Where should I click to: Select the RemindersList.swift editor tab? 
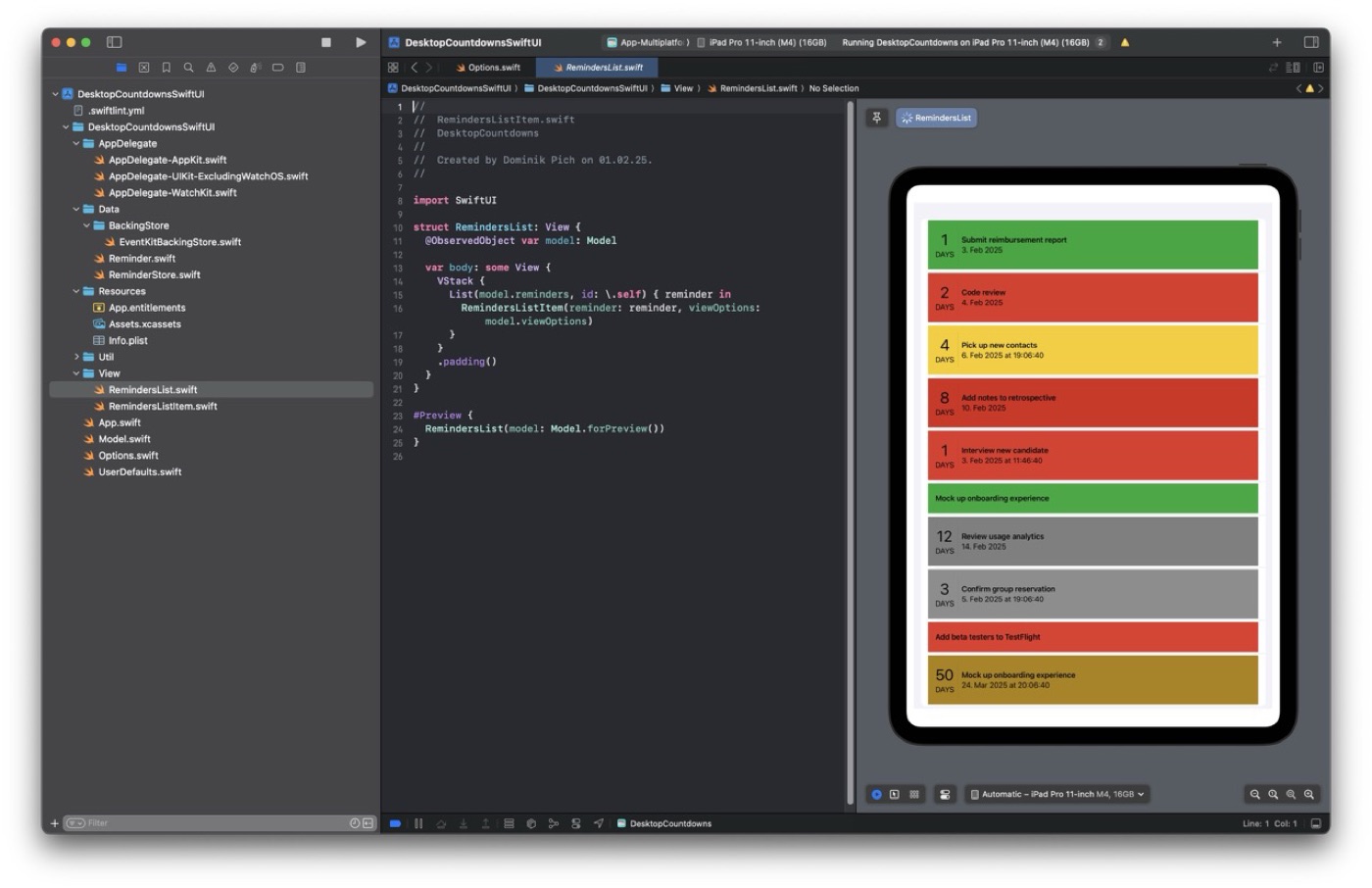click(x=598, y=68)
